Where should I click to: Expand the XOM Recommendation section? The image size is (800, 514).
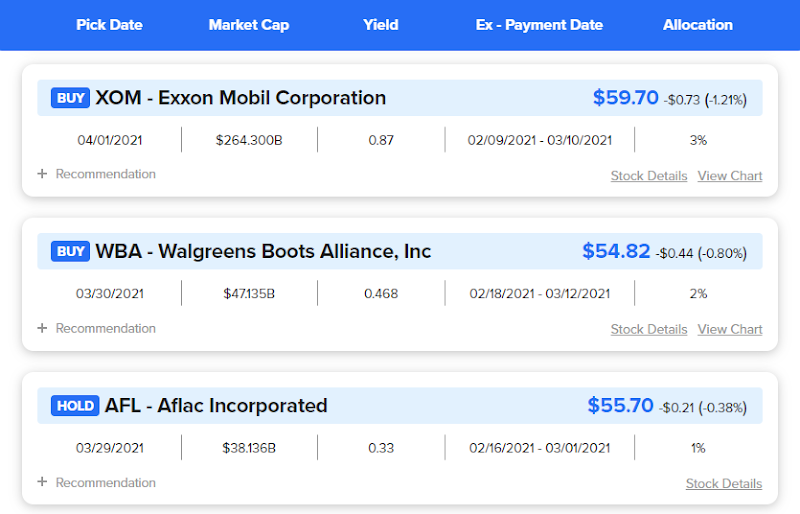click(x=97, y=174)
